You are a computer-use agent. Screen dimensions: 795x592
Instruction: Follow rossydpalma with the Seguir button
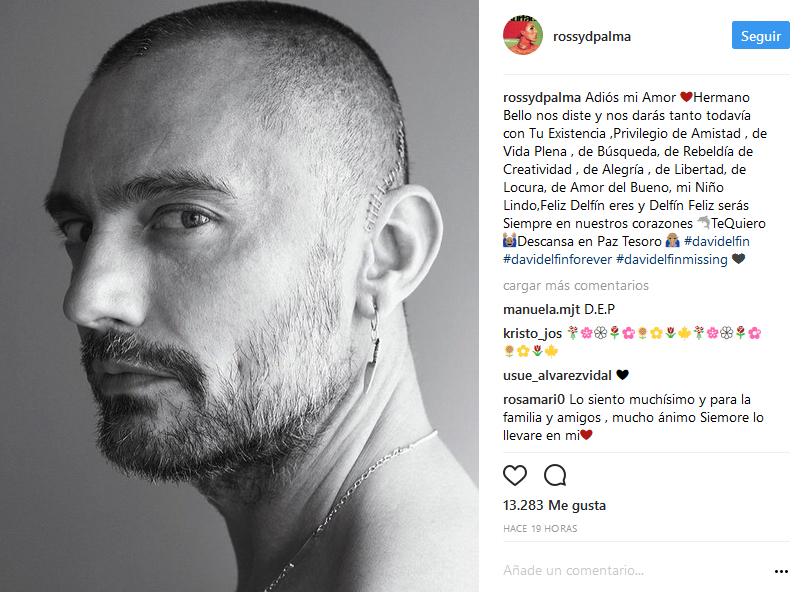(x=761, y=35)
